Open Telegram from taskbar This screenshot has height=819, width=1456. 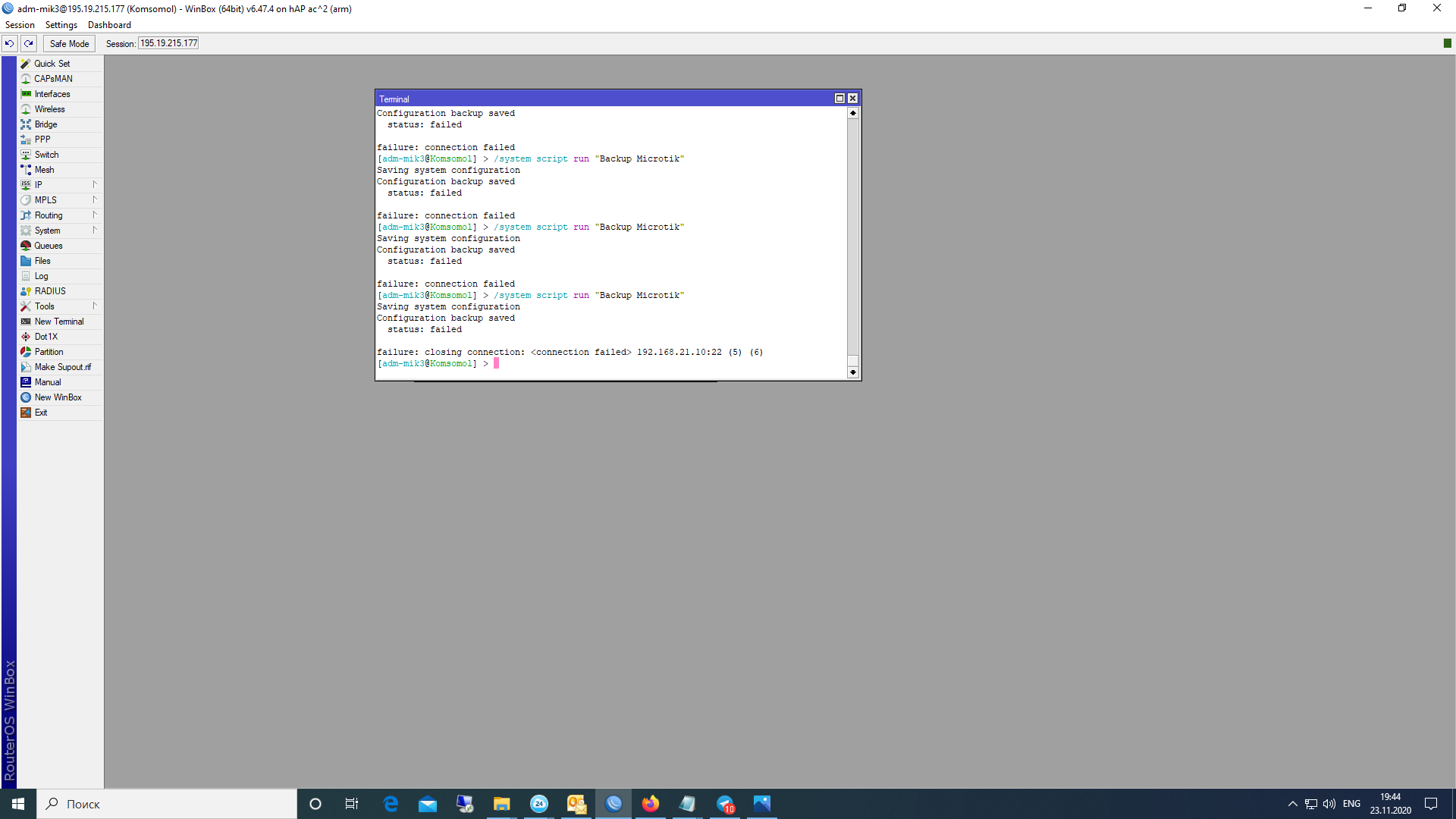tap(725, 804)
